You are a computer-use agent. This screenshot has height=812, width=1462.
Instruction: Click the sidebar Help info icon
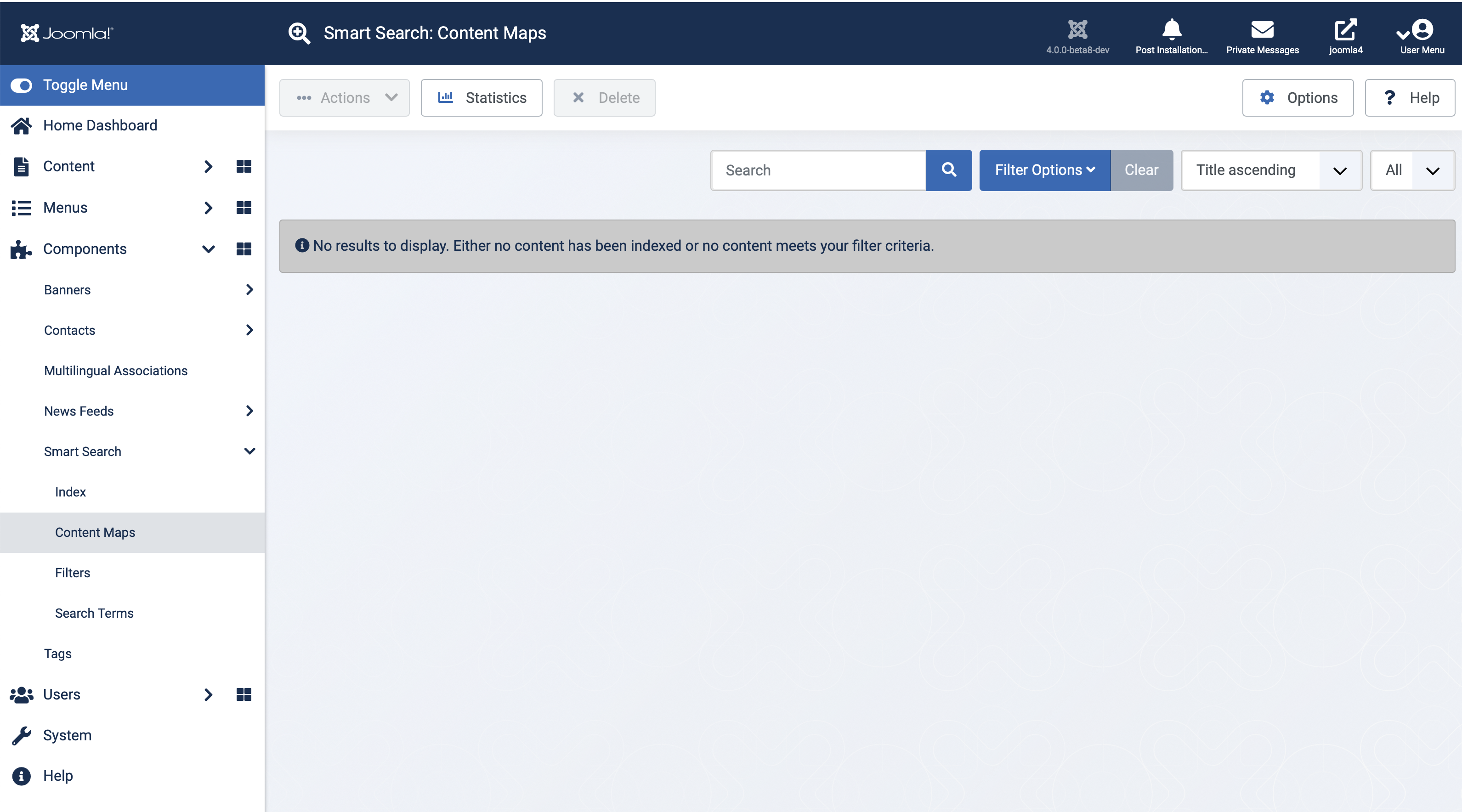[x=21, y=776]
